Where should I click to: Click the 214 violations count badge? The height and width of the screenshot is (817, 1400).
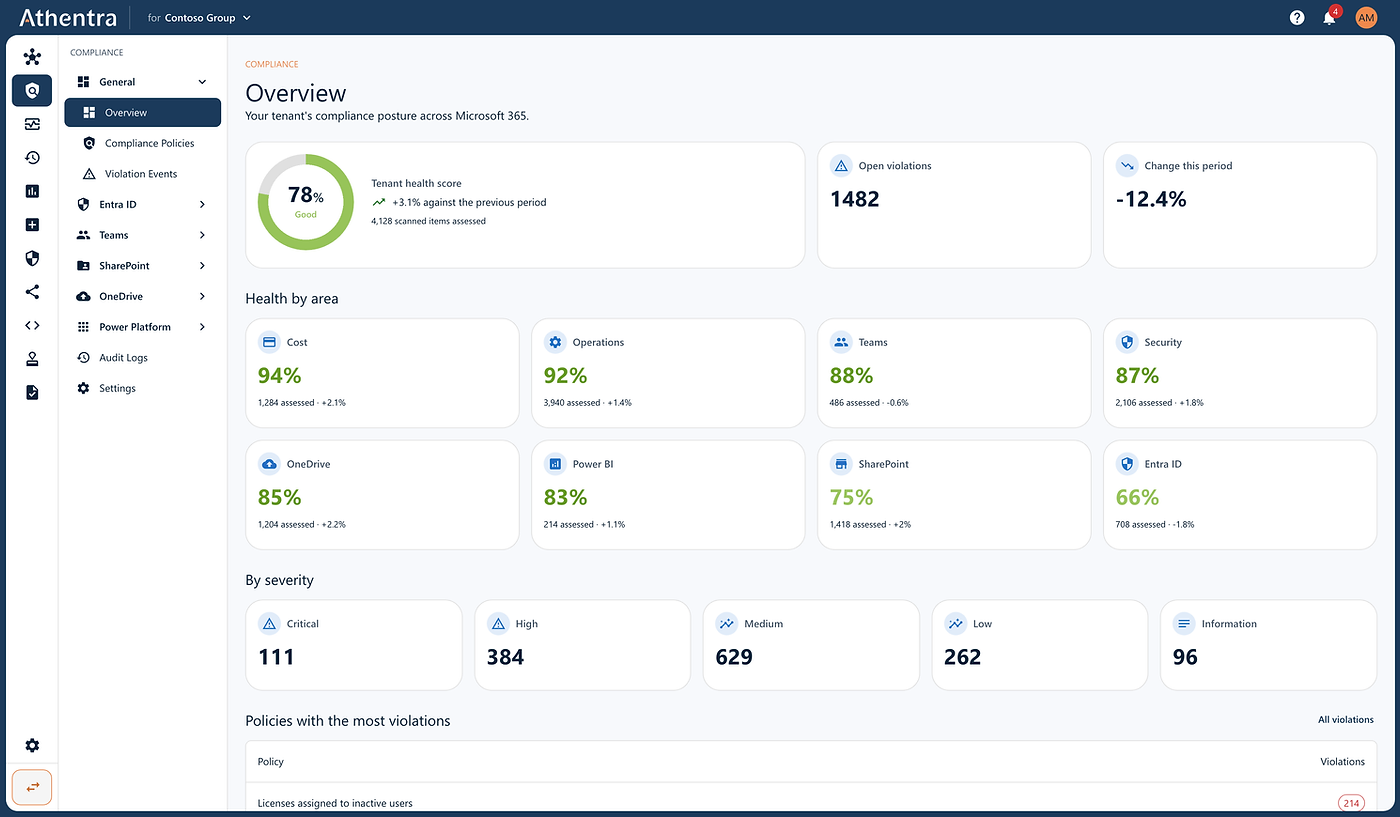click(1351, 803)
